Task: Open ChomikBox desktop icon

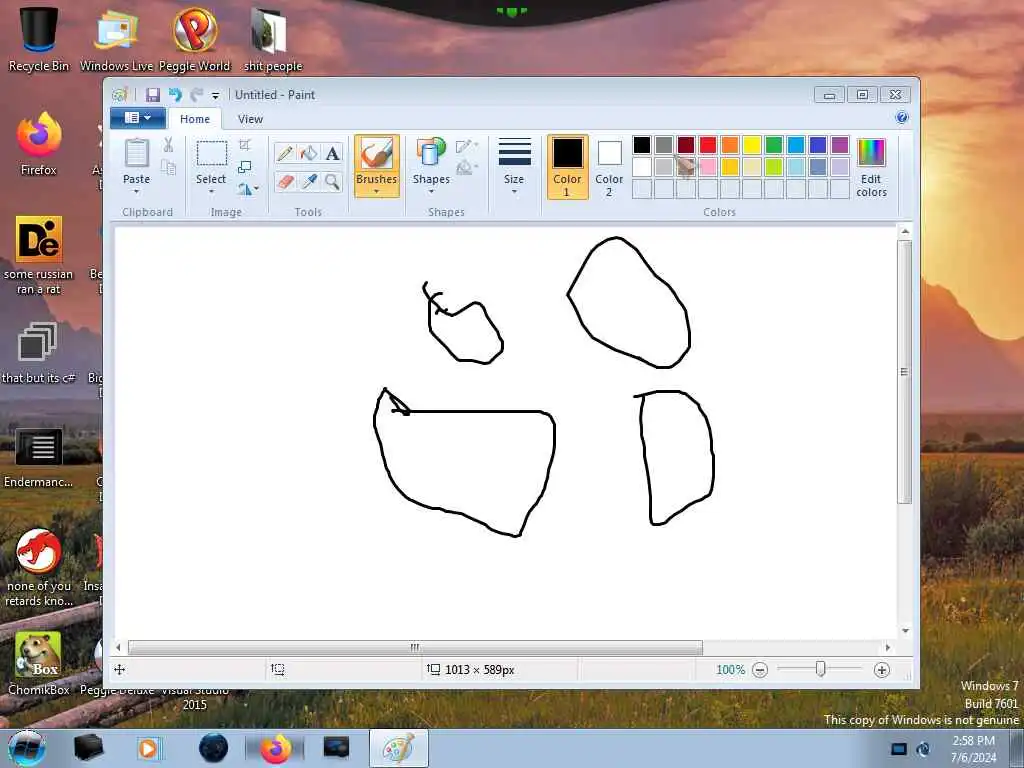Action: pos(39,663)
